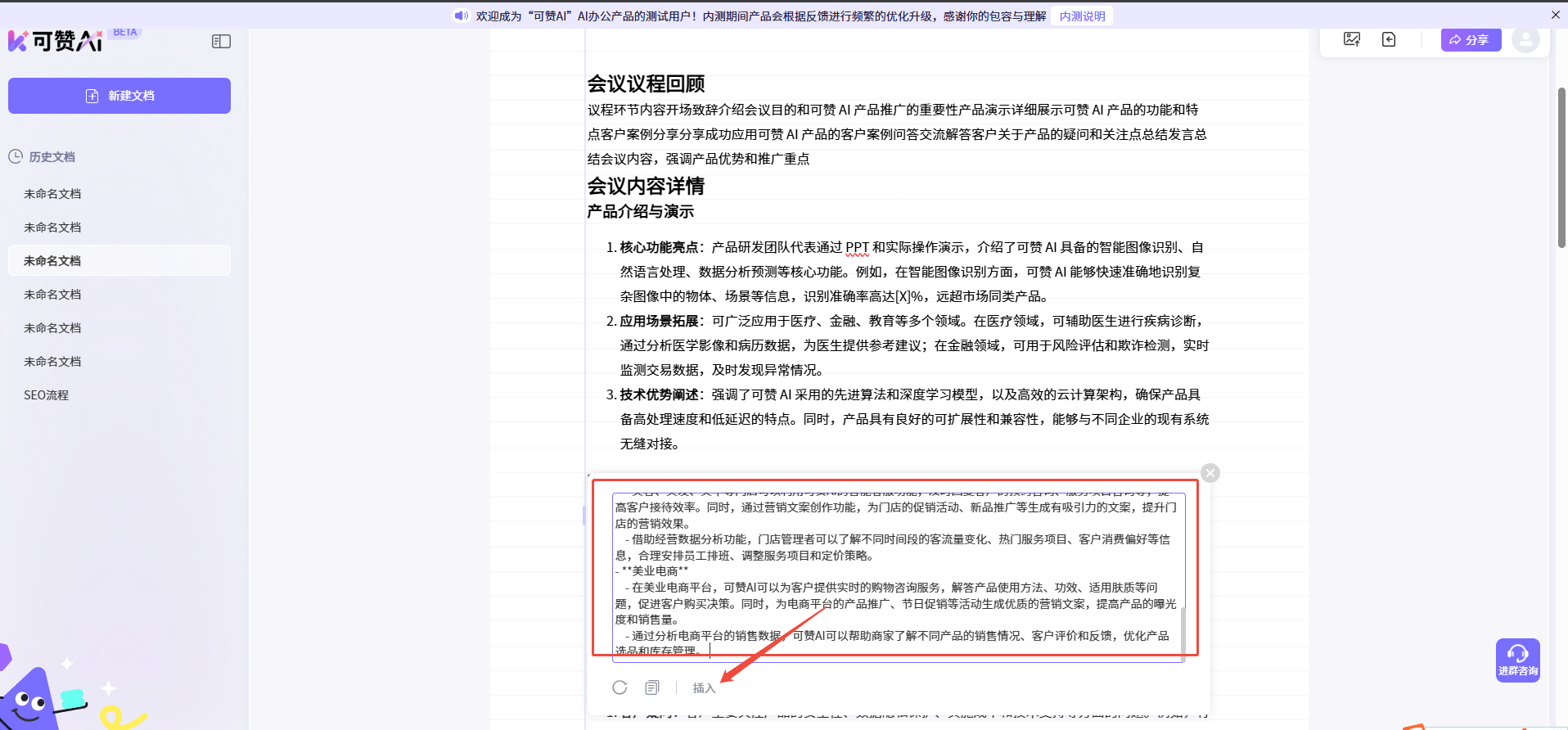
Task: Insert the generated text with 插入
Action: 704,688
